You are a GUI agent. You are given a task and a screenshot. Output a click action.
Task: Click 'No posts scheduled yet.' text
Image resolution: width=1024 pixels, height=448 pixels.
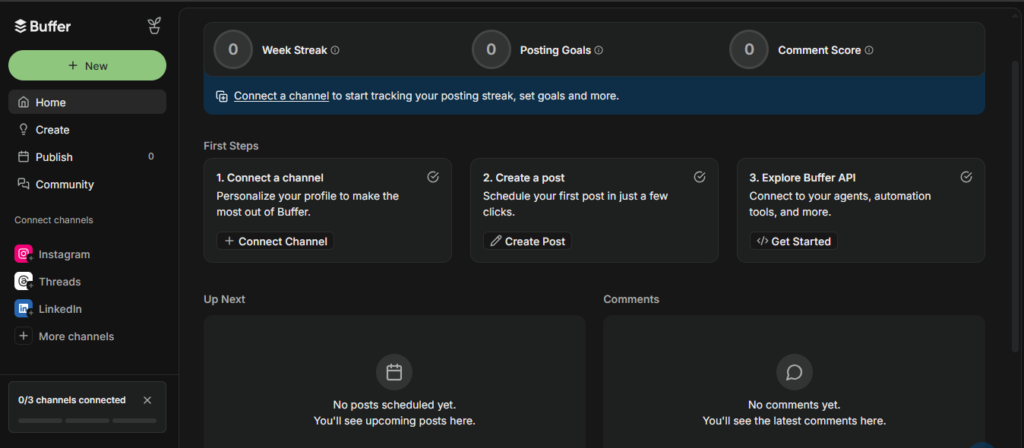394,405
